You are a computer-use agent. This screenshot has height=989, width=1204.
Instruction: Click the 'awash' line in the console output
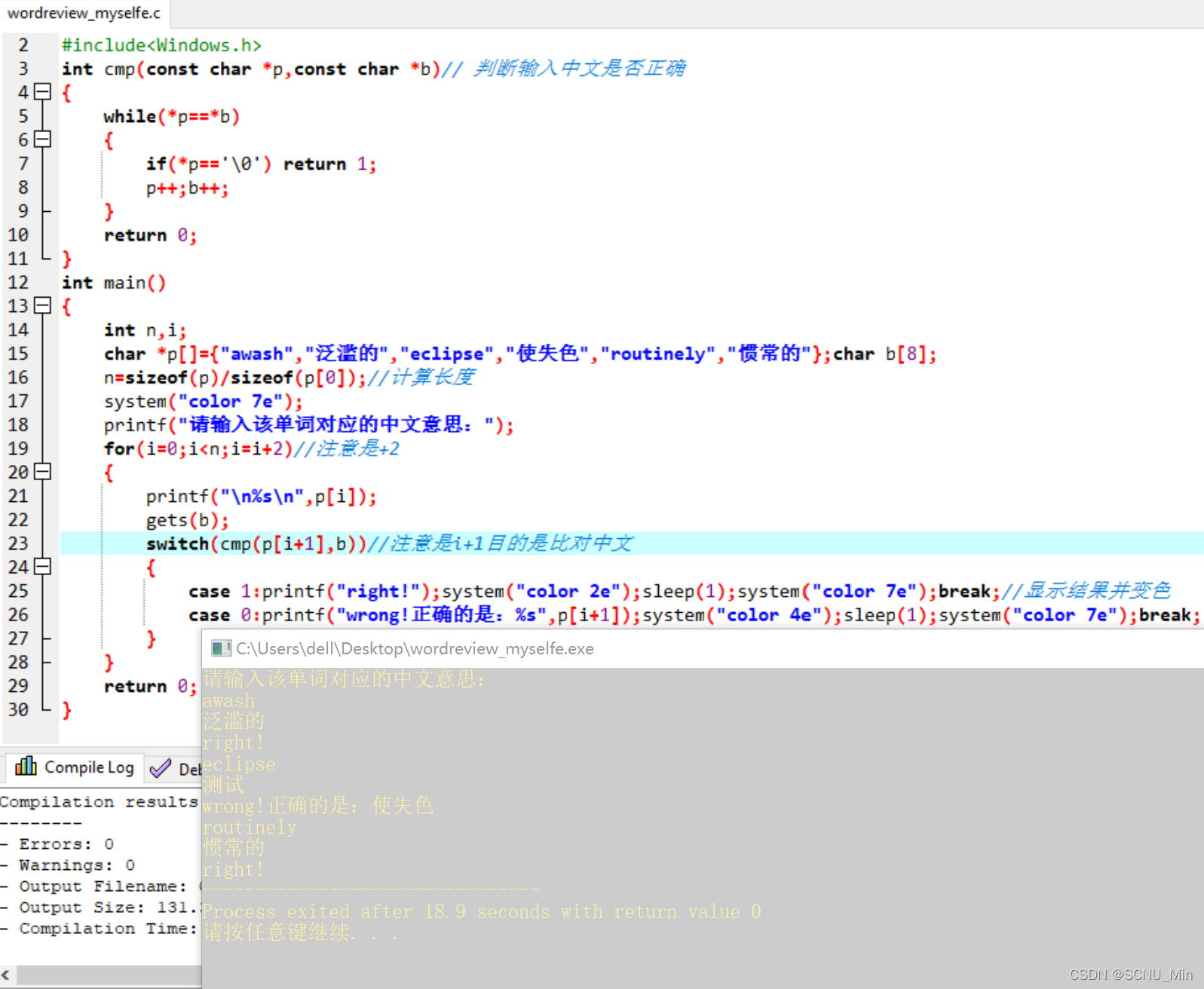[x=228, y=700]
